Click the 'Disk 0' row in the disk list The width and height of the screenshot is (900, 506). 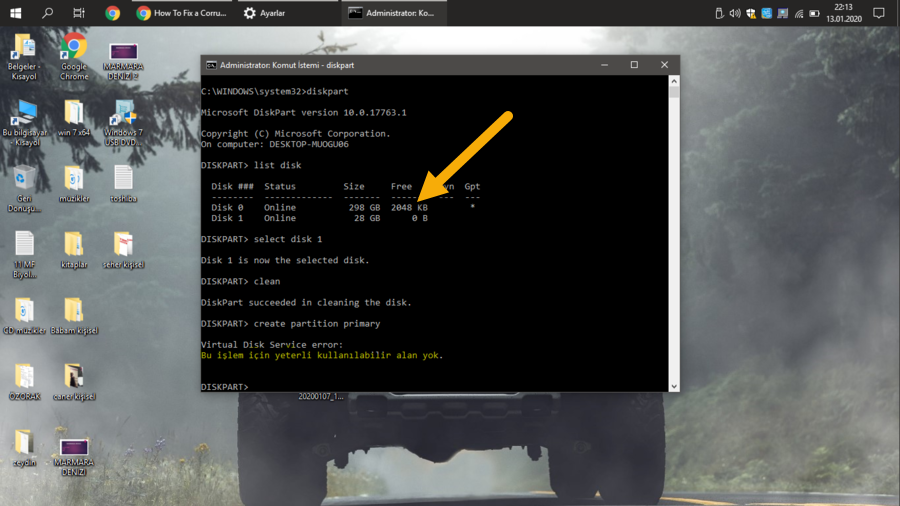click(343, 207)
